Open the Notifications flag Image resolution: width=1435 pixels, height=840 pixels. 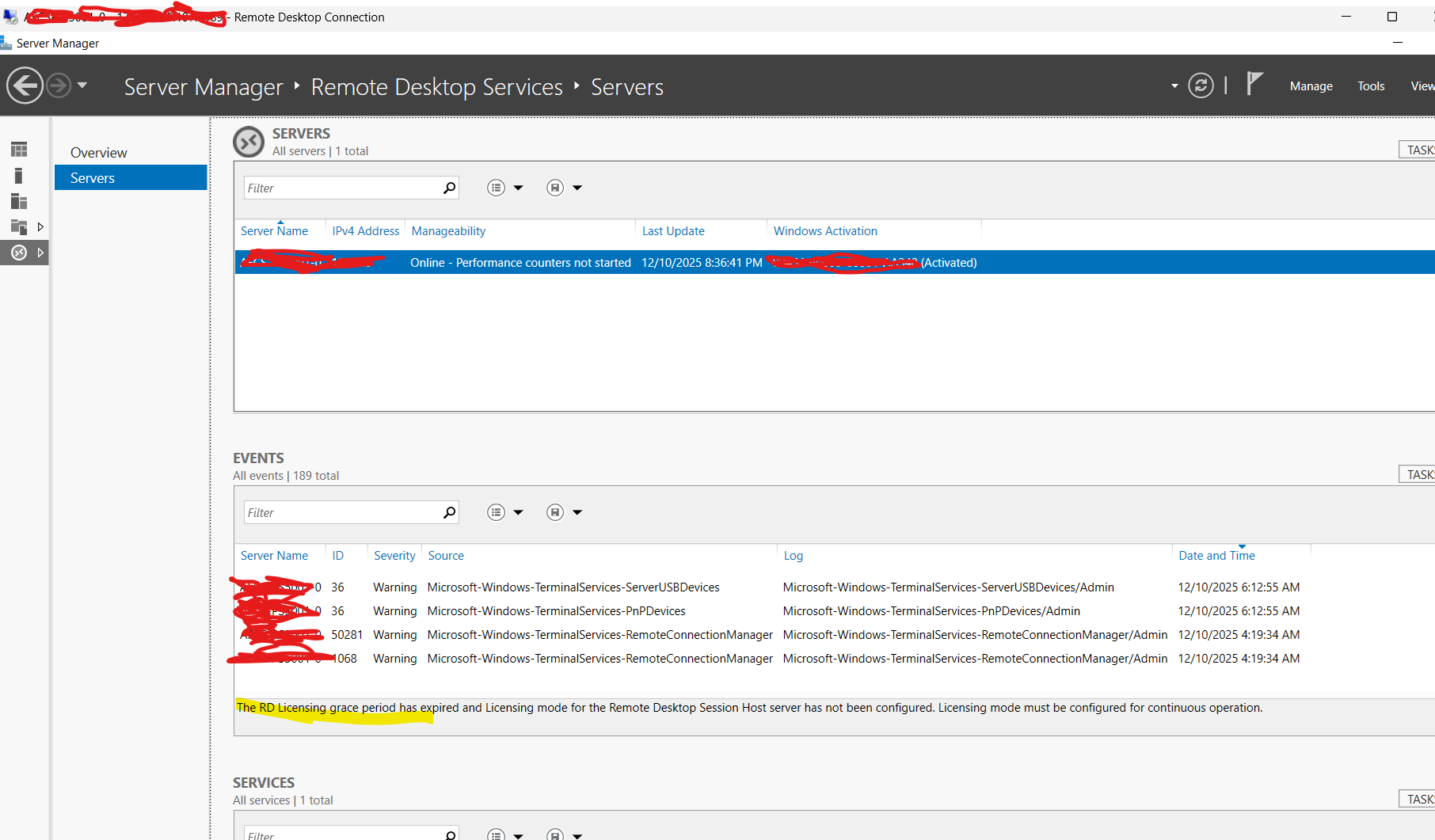tap(1254, 84)
